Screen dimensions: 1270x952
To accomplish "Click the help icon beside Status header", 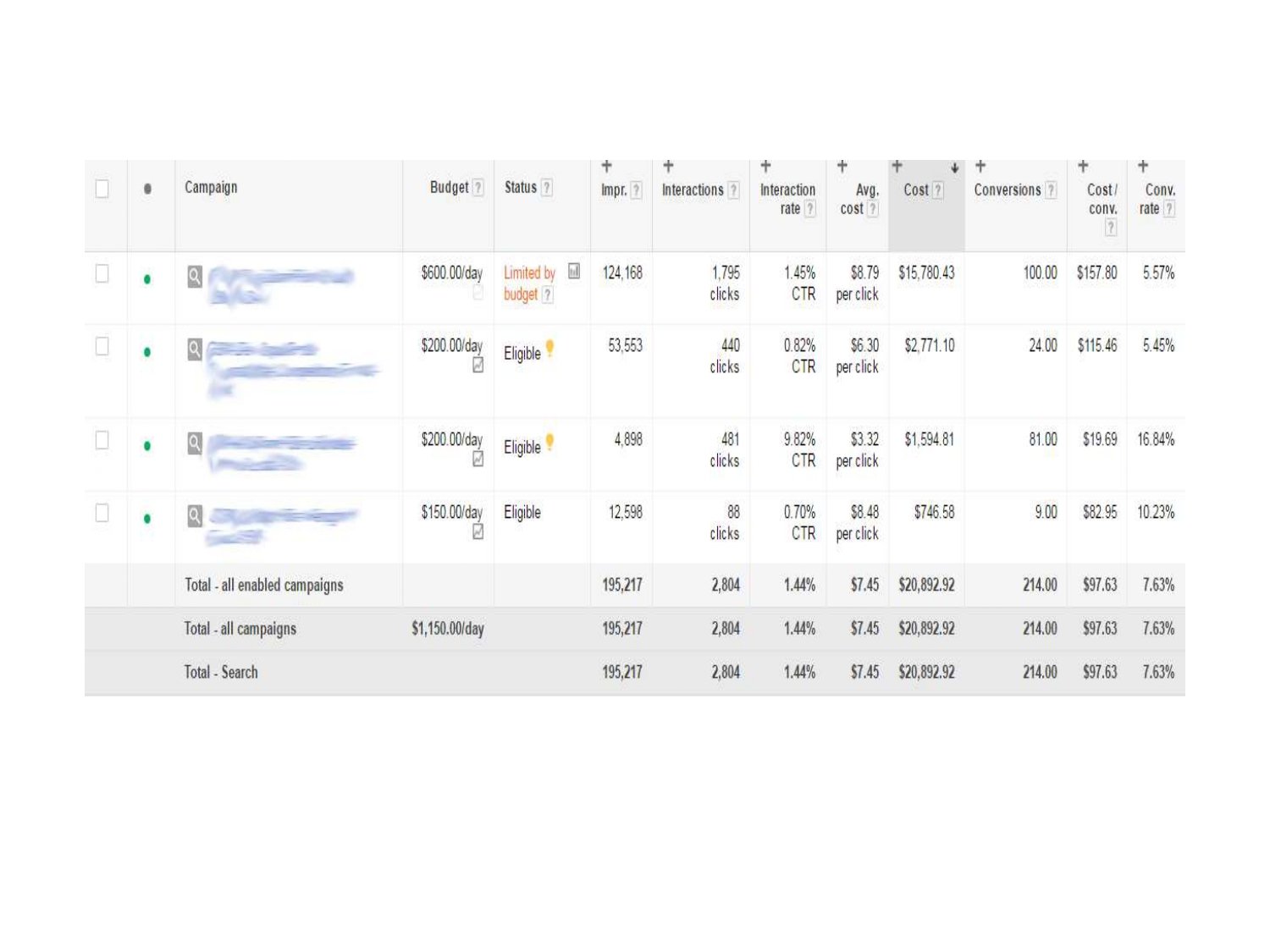I will (547, 188).
